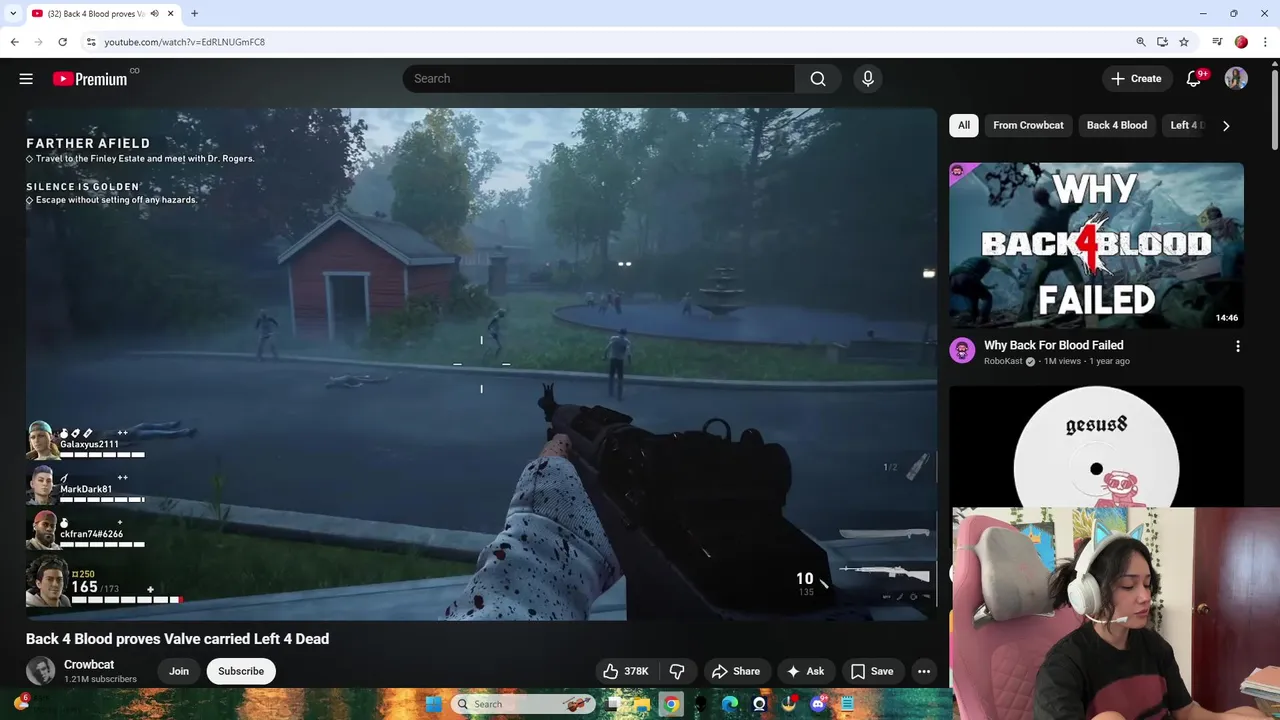Go back in the browser
Viewport: 1280px width, 720px height.
(15, 42)
